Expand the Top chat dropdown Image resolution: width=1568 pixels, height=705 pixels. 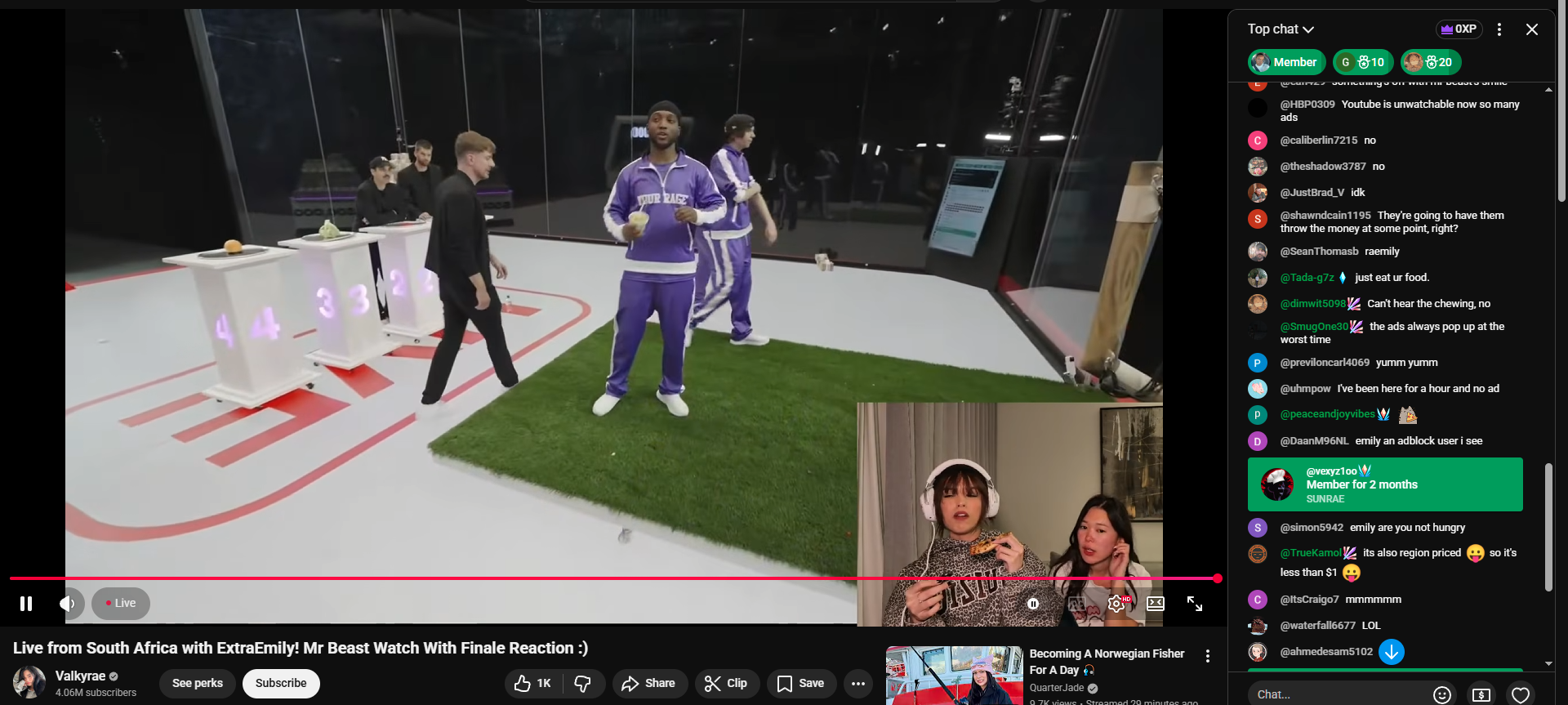tap(1281, 29)
